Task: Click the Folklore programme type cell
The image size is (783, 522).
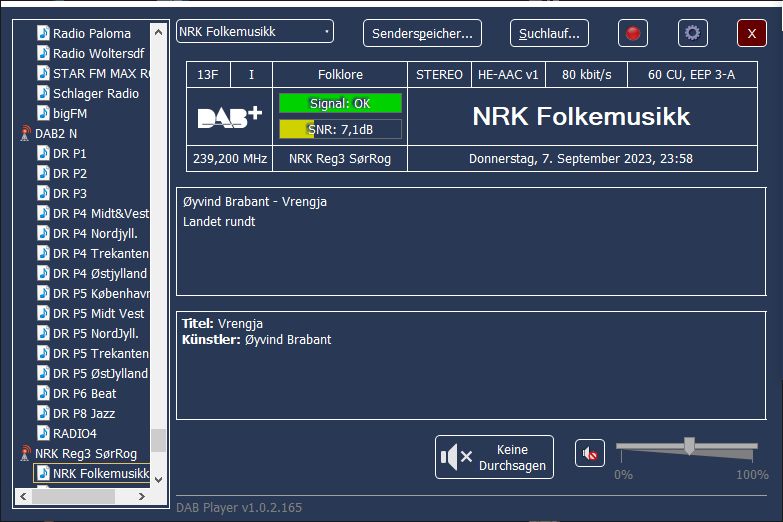Action: (340, 75)
